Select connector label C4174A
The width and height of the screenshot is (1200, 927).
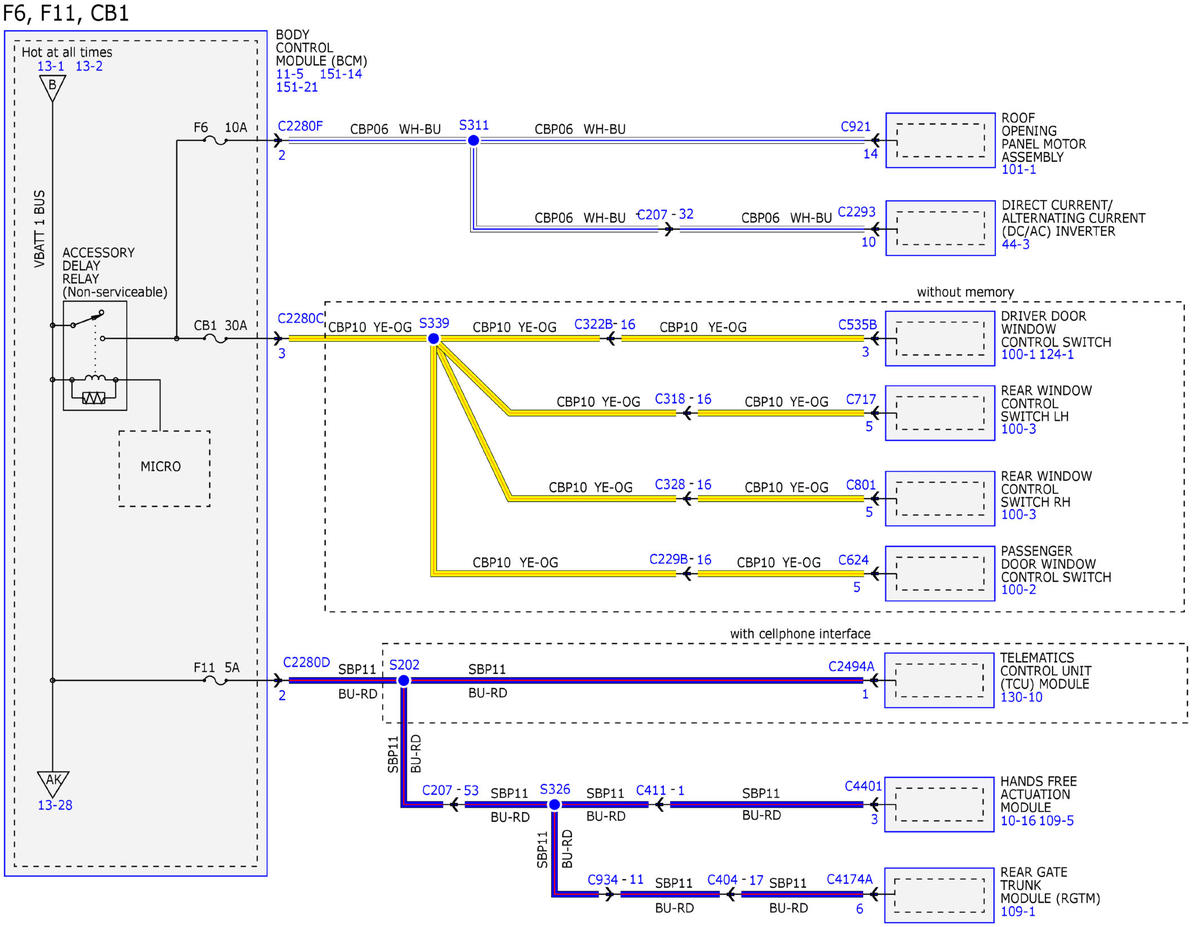[850, 880]
